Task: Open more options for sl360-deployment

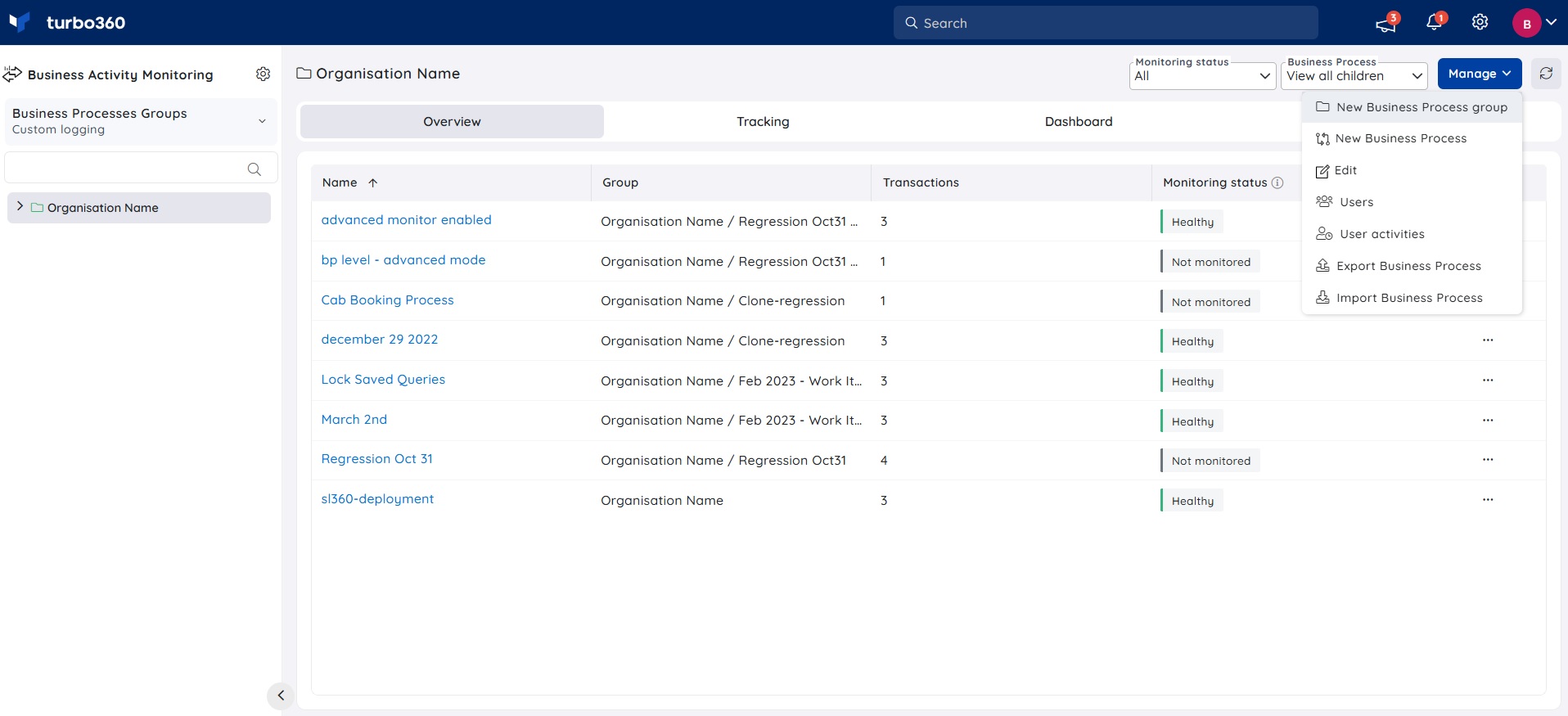Action: click(1488, 500)
